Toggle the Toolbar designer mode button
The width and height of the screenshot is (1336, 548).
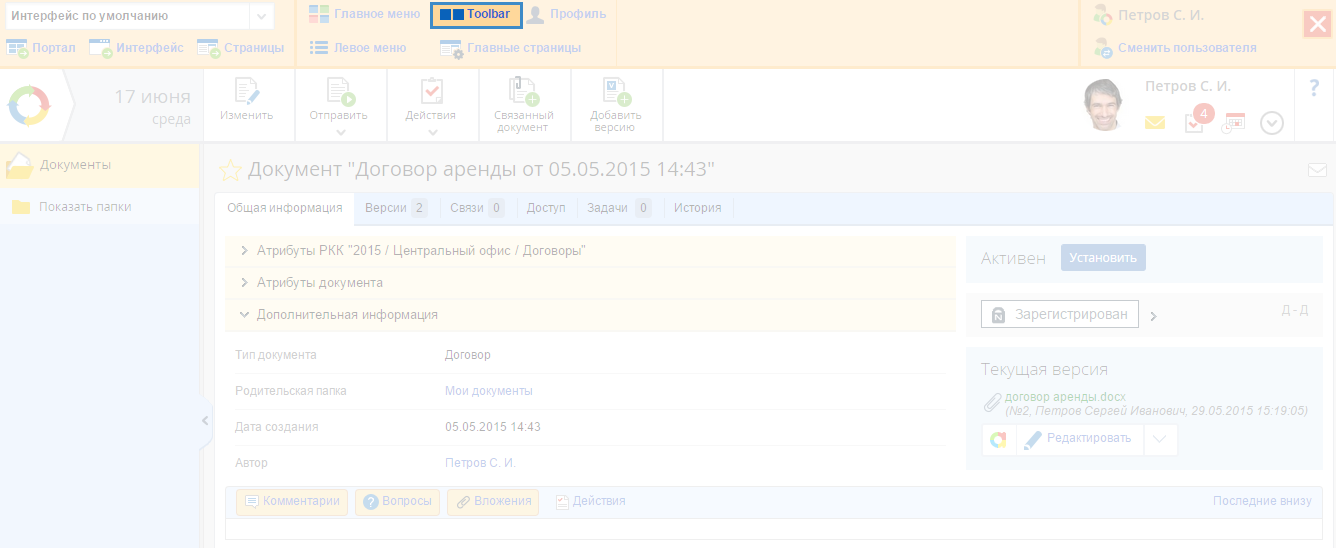[476, 15]
